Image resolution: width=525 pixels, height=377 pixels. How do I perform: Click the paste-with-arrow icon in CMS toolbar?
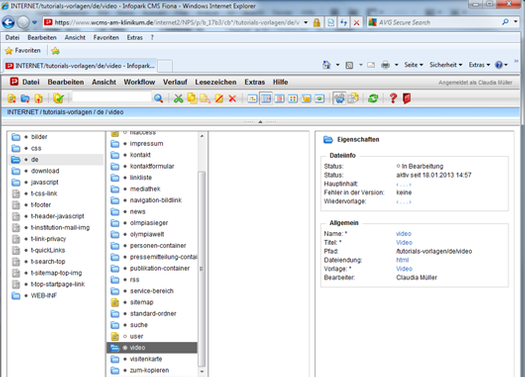coord(205,98)
